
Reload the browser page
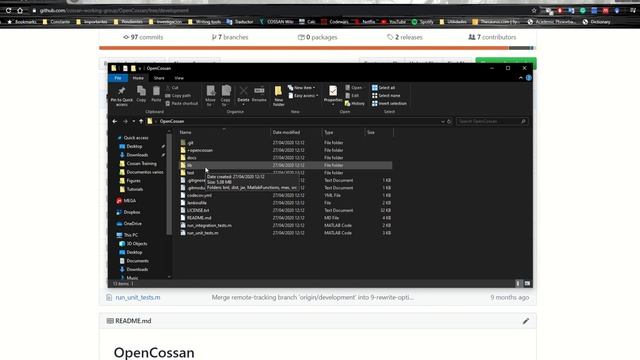(x=8, y=10)
